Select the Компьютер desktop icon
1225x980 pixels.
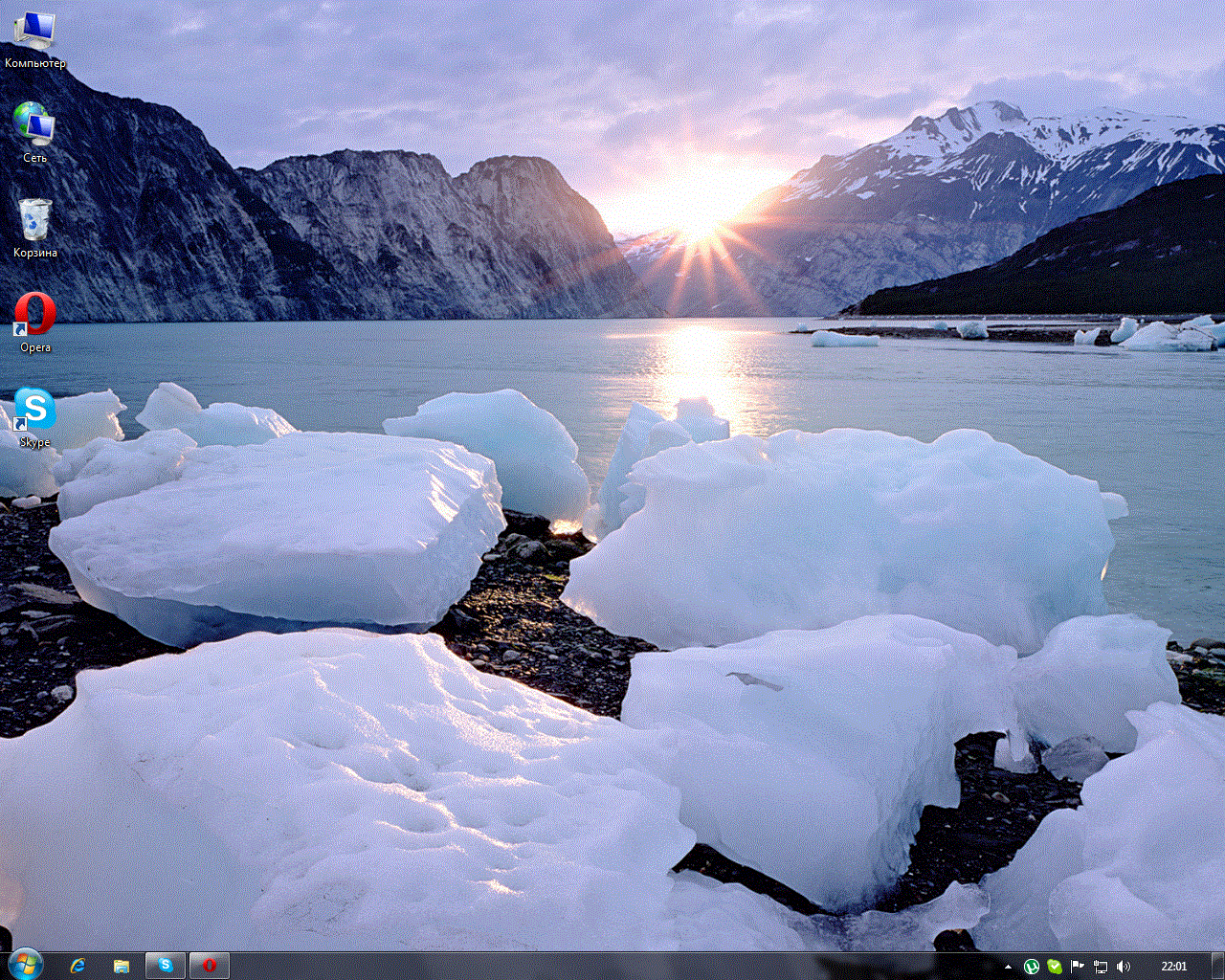click(34, 33)
